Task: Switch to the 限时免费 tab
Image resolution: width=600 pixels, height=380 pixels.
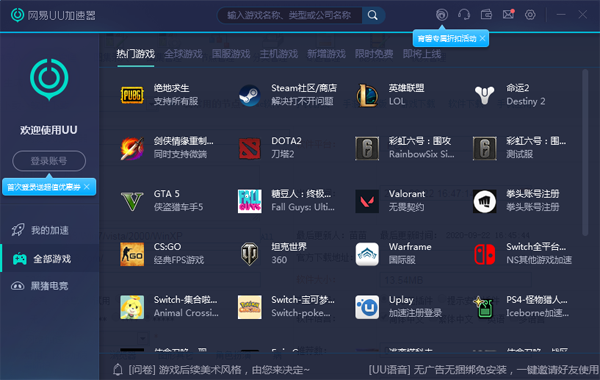Action: click(374, 54)
